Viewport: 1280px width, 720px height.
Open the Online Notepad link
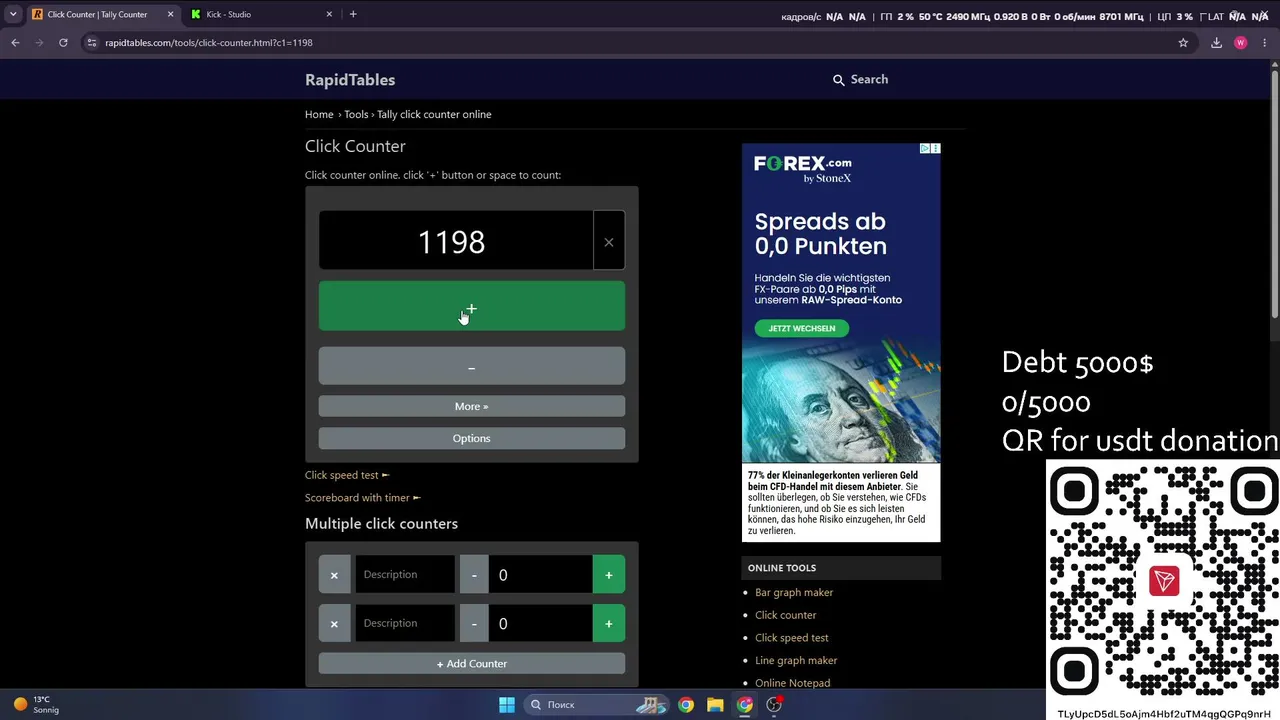coord(792,683)
